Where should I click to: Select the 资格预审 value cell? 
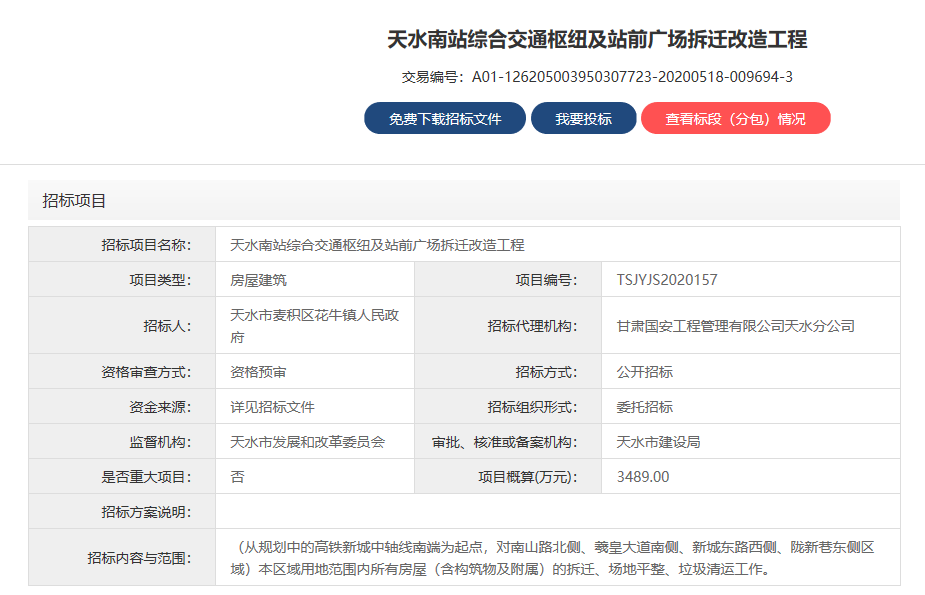[259, 372]
